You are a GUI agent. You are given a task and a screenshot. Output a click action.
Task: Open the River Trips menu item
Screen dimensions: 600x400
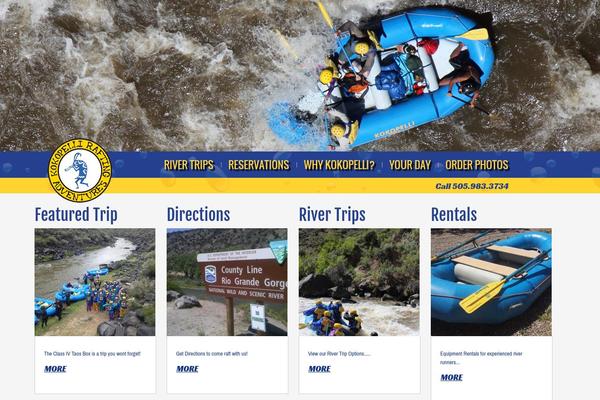tap(189, 165)
